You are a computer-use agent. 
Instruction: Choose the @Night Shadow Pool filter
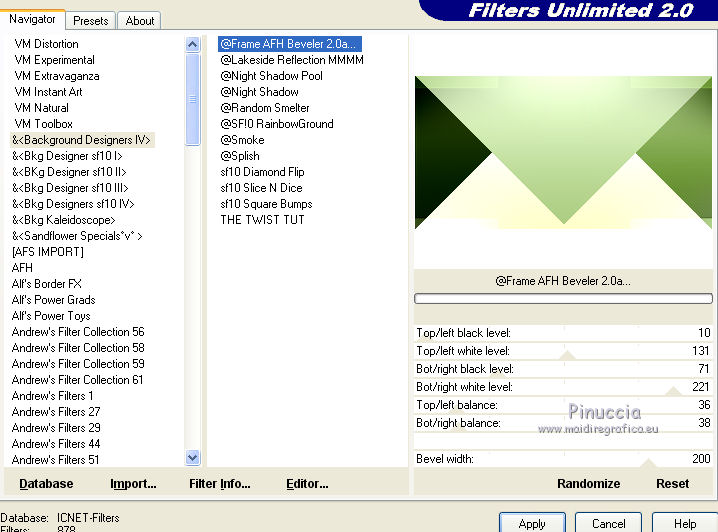click(x=271, y=76)
